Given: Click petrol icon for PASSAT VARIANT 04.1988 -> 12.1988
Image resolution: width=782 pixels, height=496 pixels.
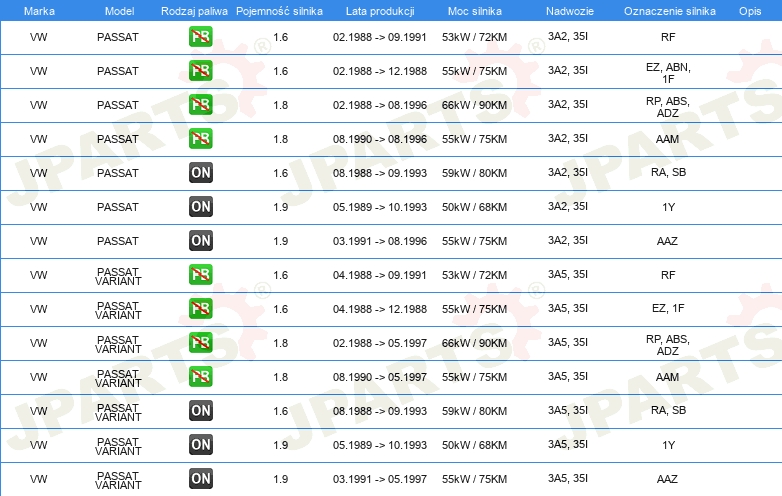Looking at the screenshot, I should [x=200, y=308].
